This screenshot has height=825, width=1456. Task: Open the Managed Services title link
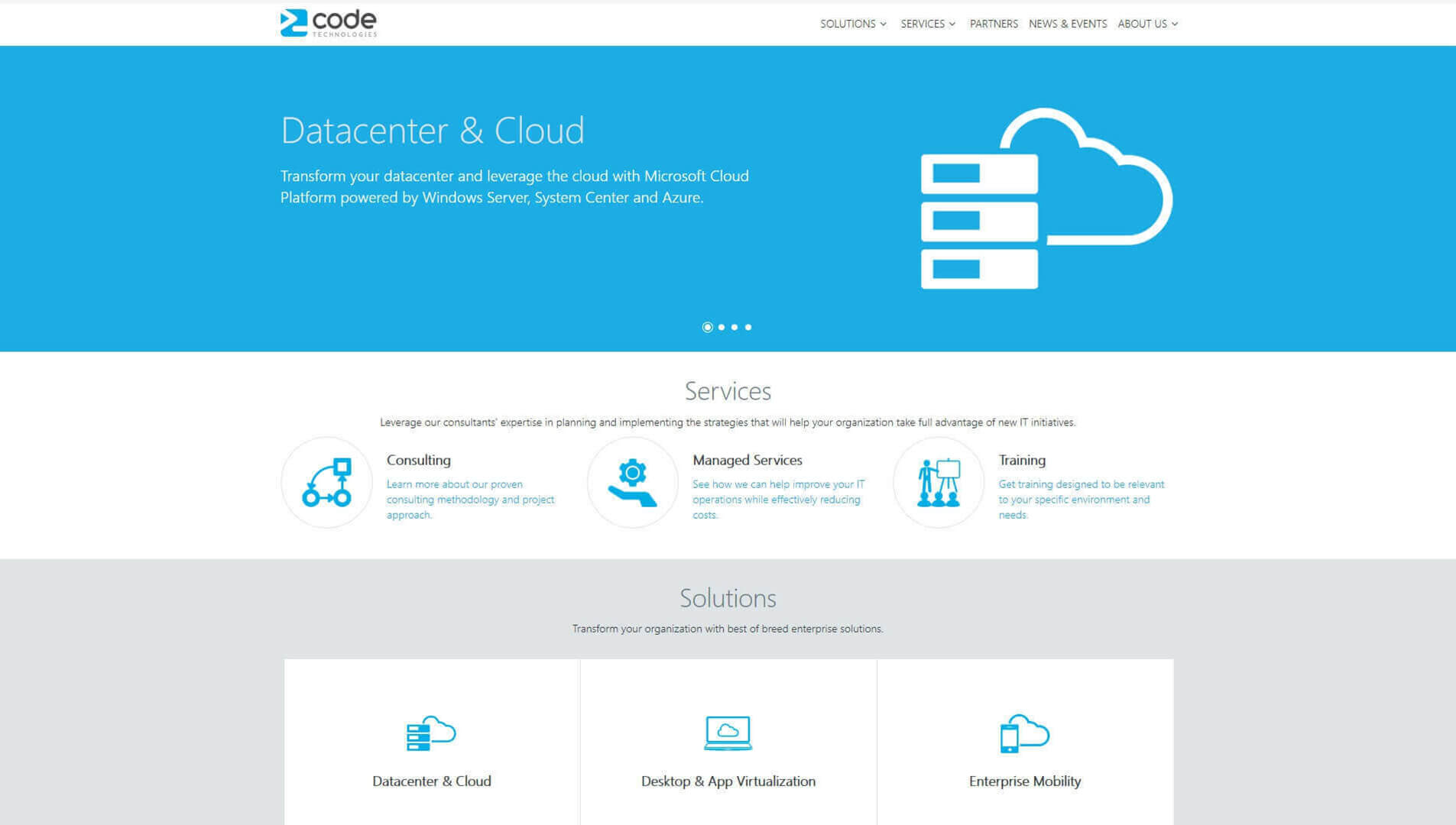click(747, 460)
